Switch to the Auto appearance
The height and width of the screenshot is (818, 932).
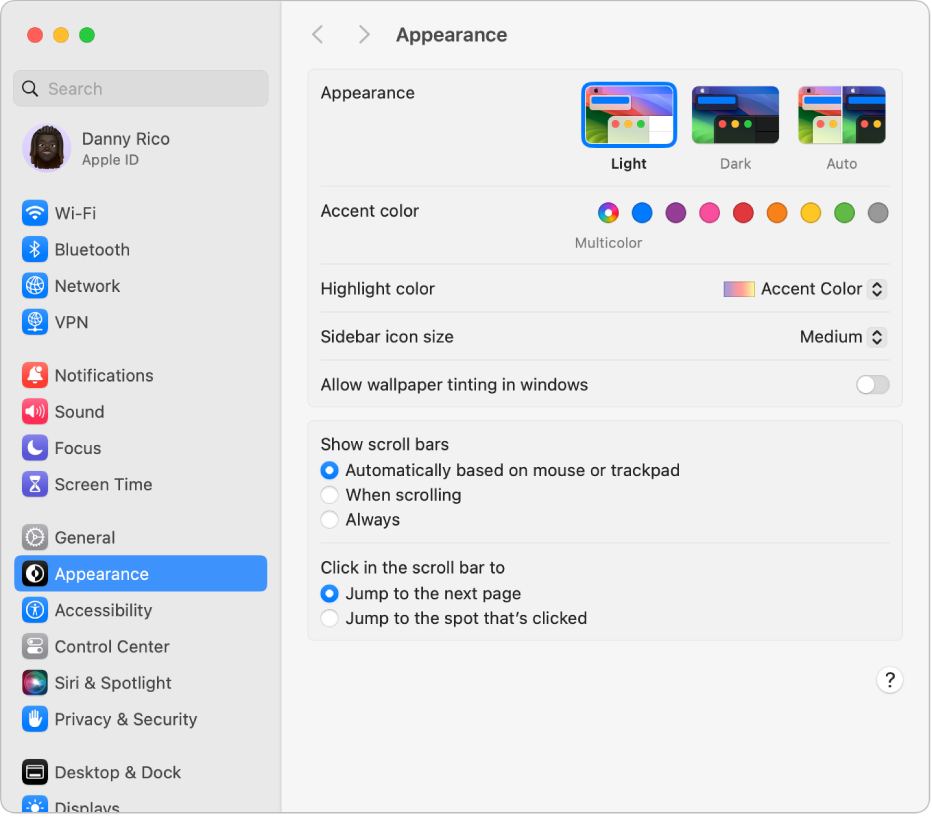pos(841,114)
